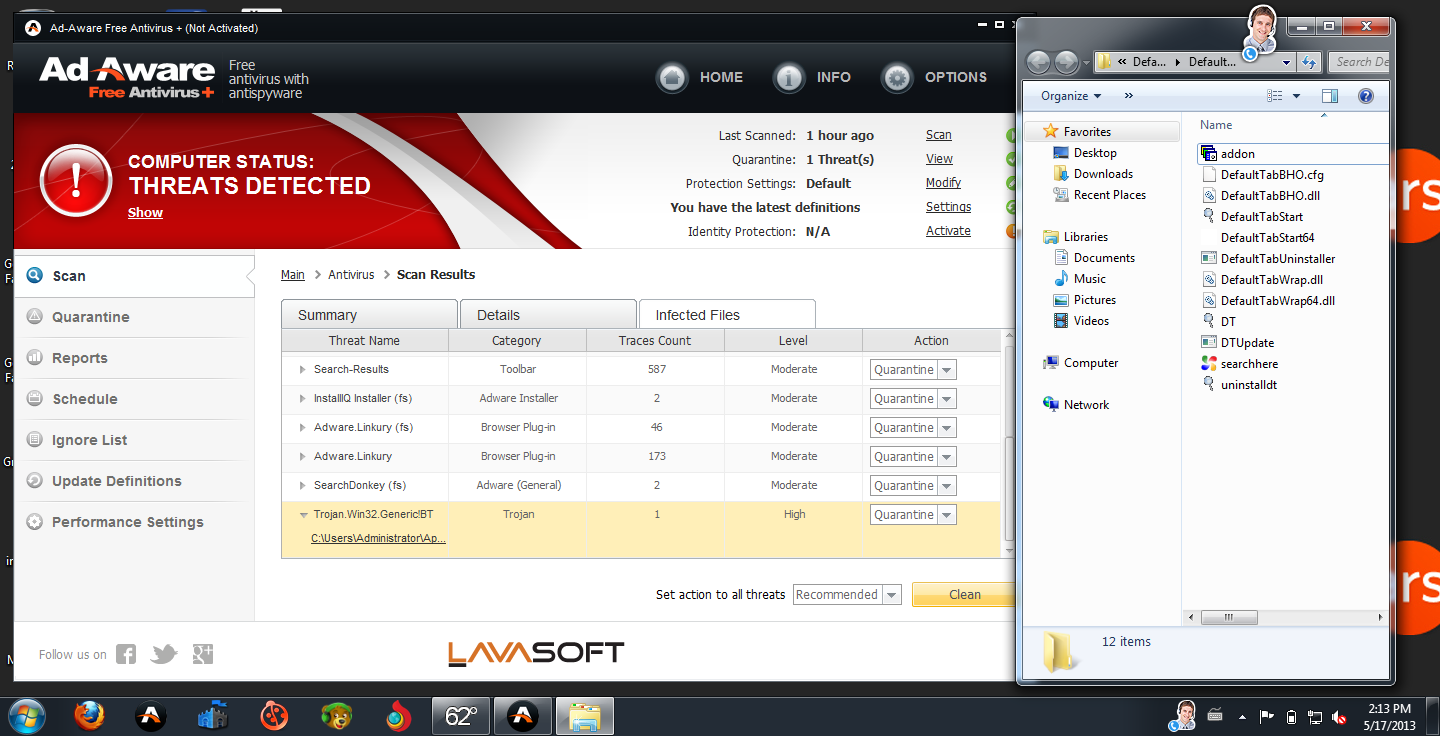Click the Modify protection settings link

coord(943,183)
